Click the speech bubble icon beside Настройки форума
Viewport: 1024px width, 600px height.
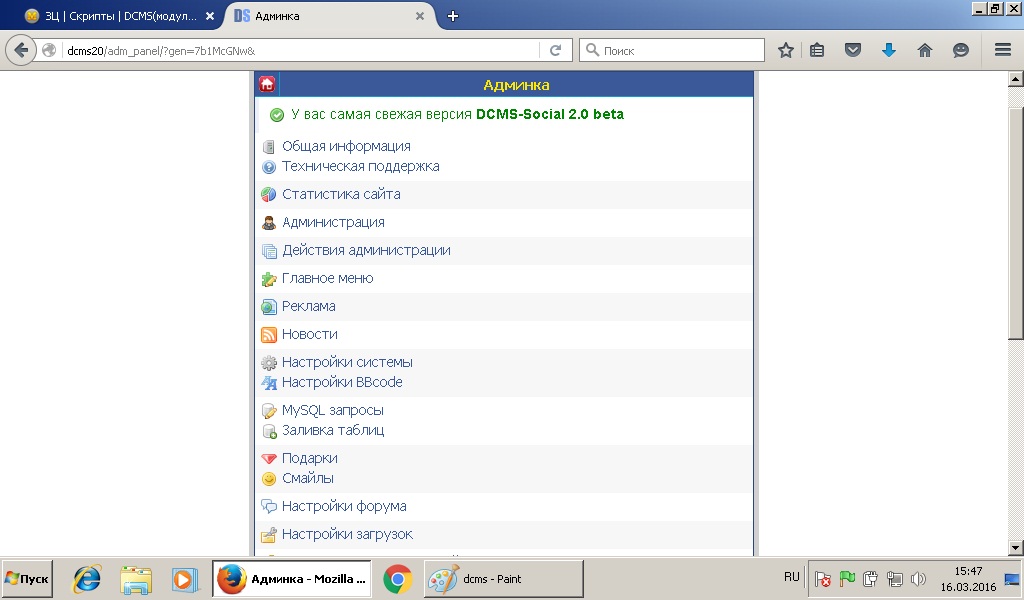[x=268, y=507]
